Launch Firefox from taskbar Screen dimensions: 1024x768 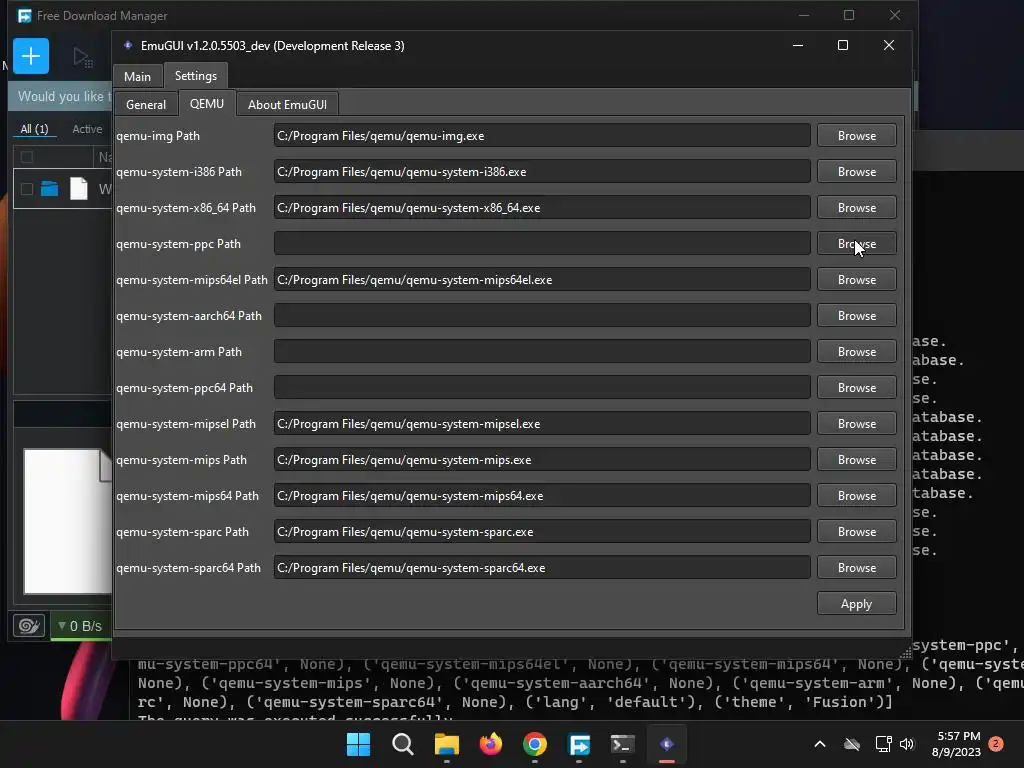[x=490, y=744]
